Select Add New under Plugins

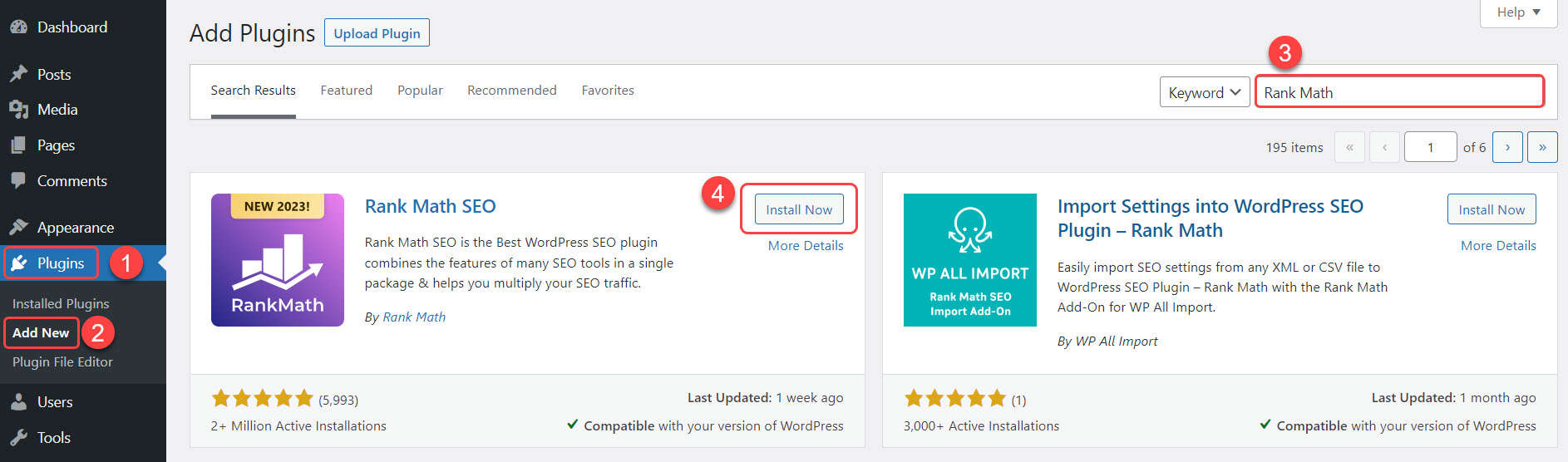point(41,332)
